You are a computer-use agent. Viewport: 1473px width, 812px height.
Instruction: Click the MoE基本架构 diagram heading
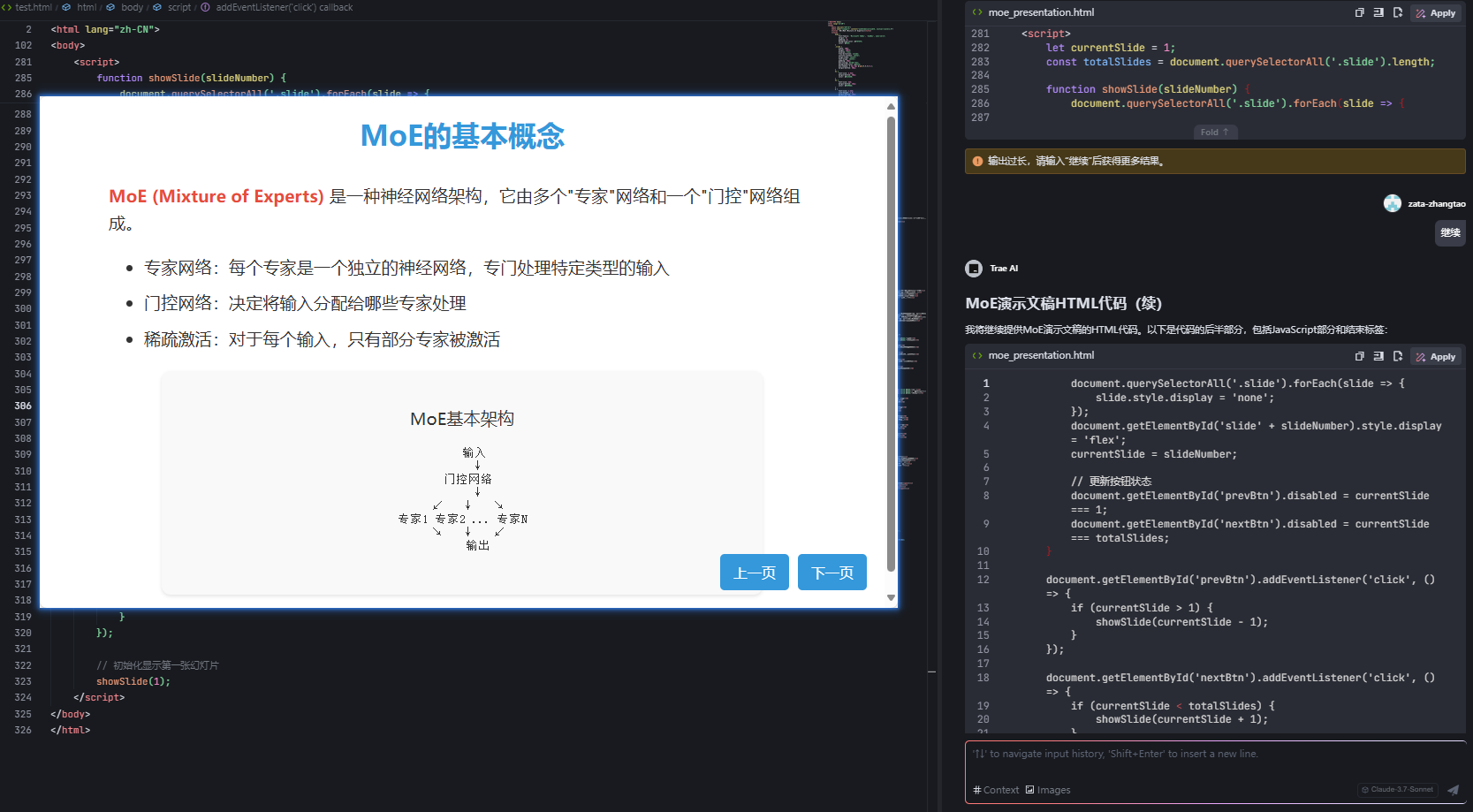pos(462,419)
